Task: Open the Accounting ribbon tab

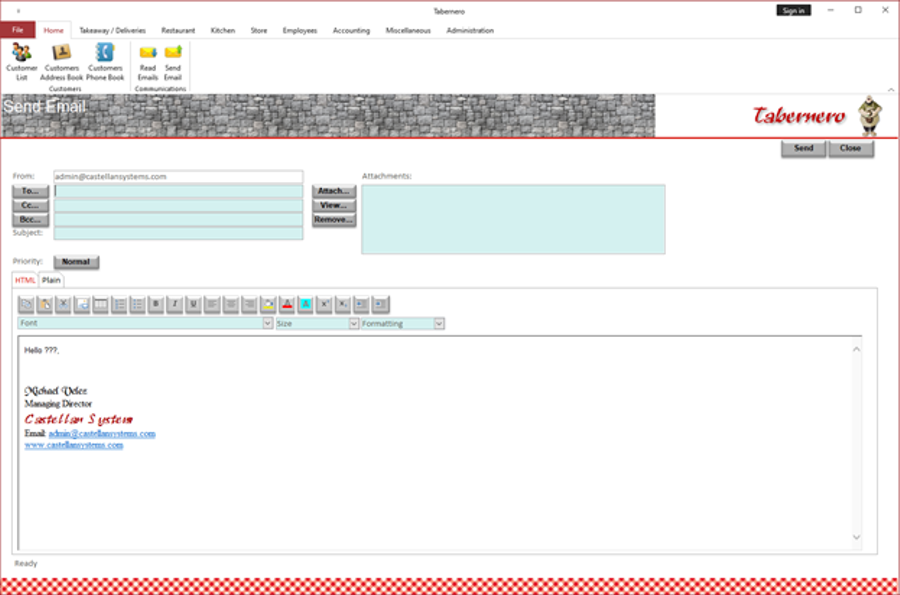Action: (x=351, y=30)
